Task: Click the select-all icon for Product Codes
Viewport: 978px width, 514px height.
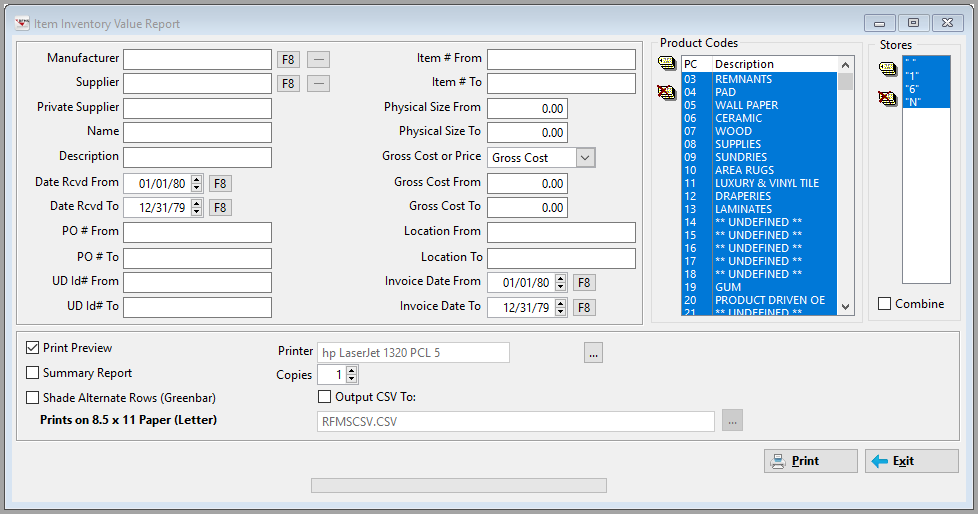Action: (667, 63)
